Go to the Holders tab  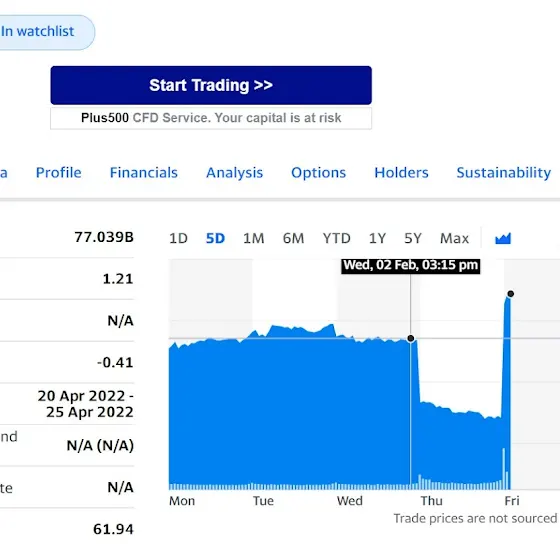click(x=401, y=172)
